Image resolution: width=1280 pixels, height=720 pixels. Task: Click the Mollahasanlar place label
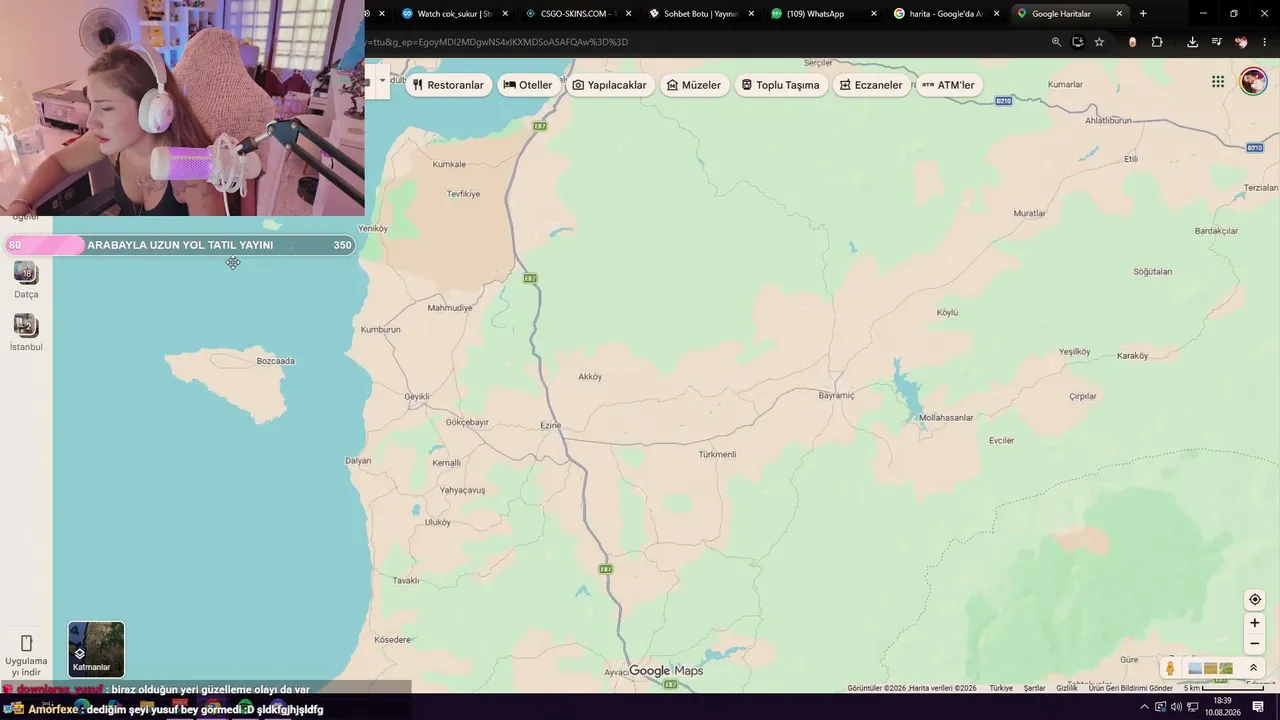coord(946,417)
